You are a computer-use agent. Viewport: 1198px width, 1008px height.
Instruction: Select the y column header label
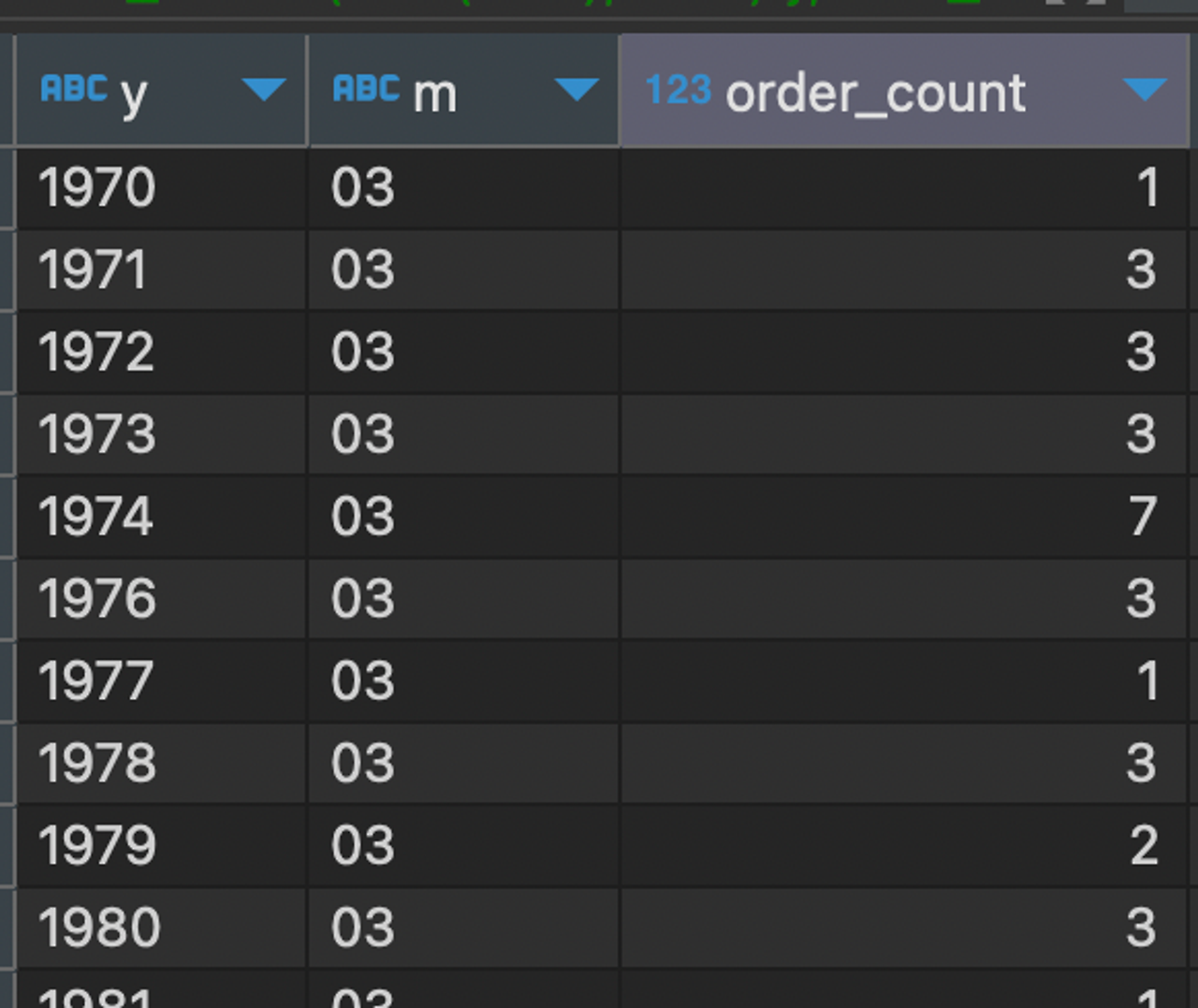click(x=134, y=96)
